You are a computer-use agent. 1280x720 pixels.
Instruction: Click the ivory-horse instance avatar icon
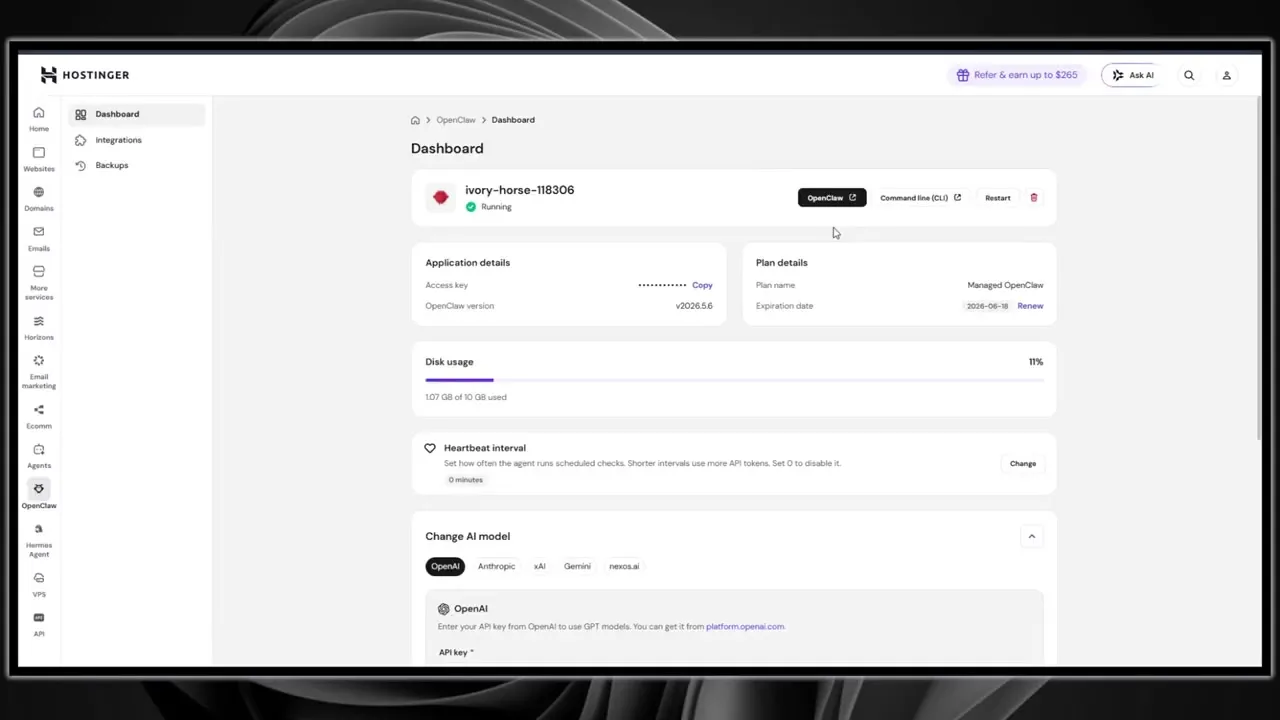(441, 198)
